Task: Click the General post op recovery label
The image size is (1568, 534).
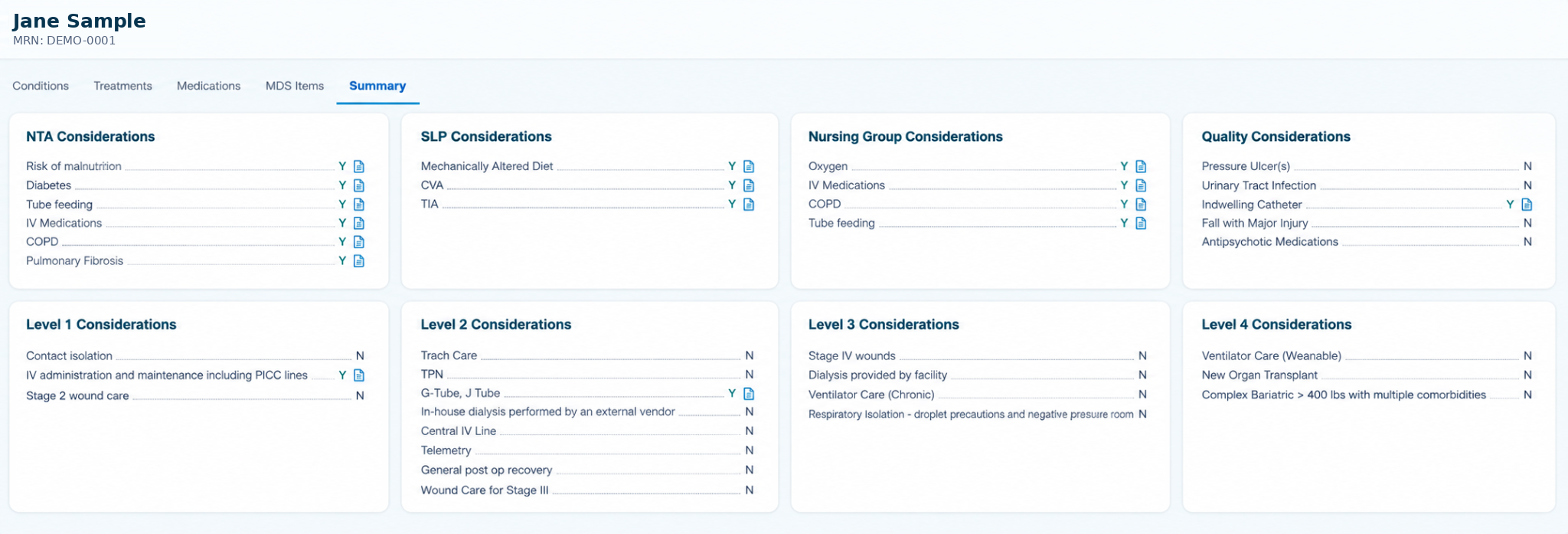Action: point(486,470)
